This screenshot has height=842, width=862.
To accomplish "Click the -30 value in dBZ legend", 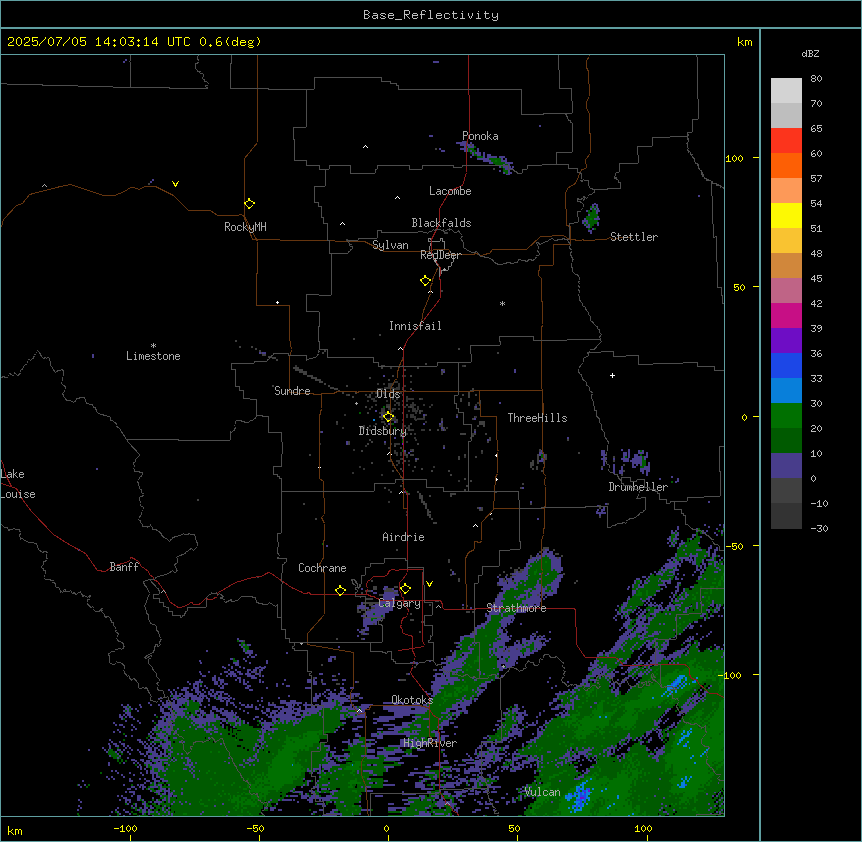I will point(819,528).
